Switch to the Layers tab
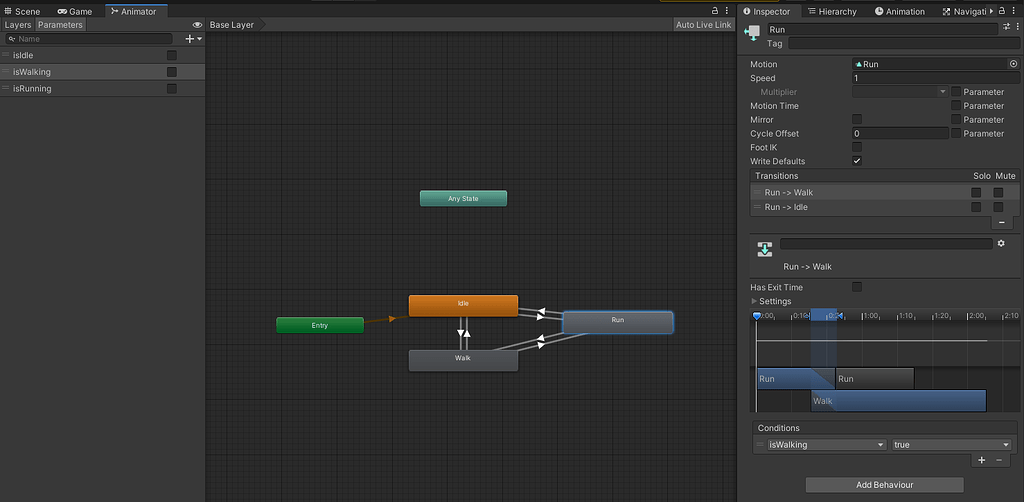The image size is (1024, 502). (18, 25)
